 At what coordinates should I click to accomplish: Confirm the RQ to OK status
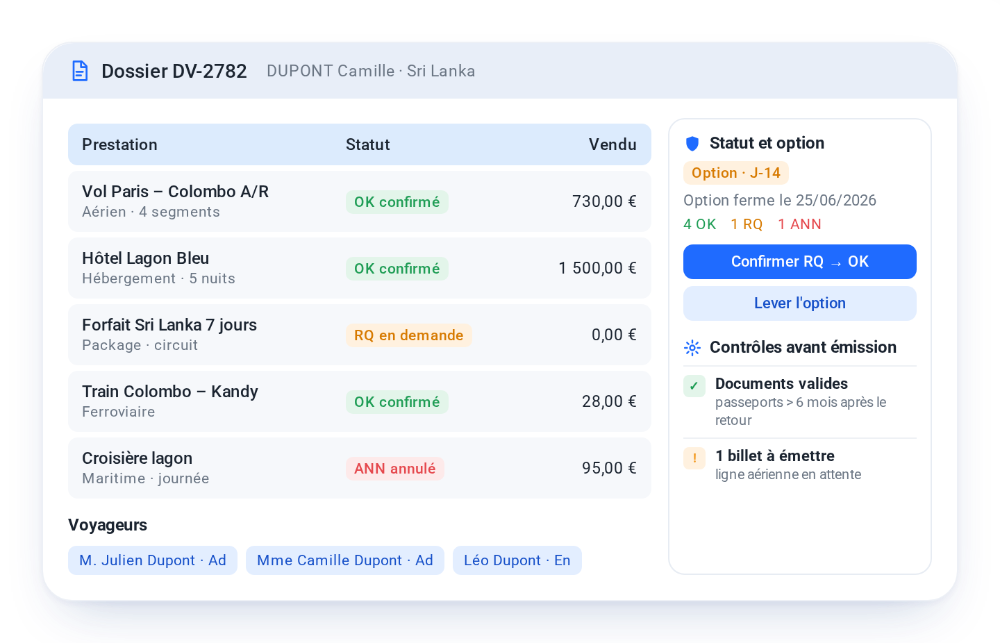click(800, 262)
